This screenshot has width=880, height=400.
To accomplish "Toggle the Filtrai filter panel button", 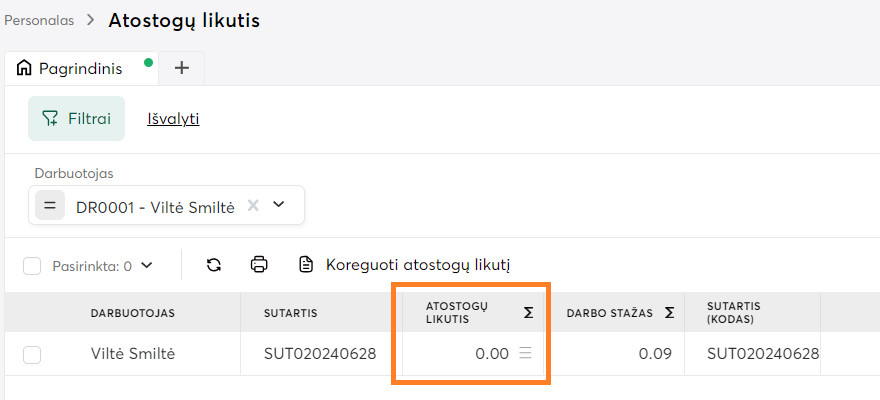I will click(x=76, y=118).
